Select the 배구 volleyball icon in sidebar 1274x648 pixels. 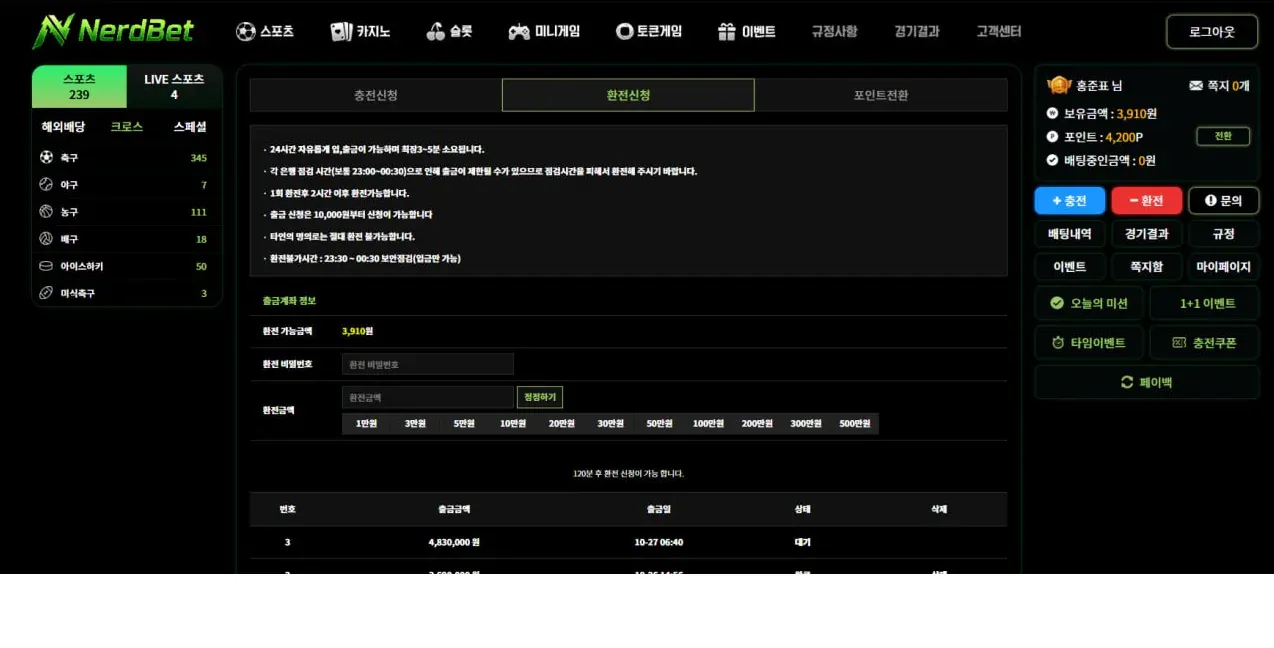coord(46,239)
